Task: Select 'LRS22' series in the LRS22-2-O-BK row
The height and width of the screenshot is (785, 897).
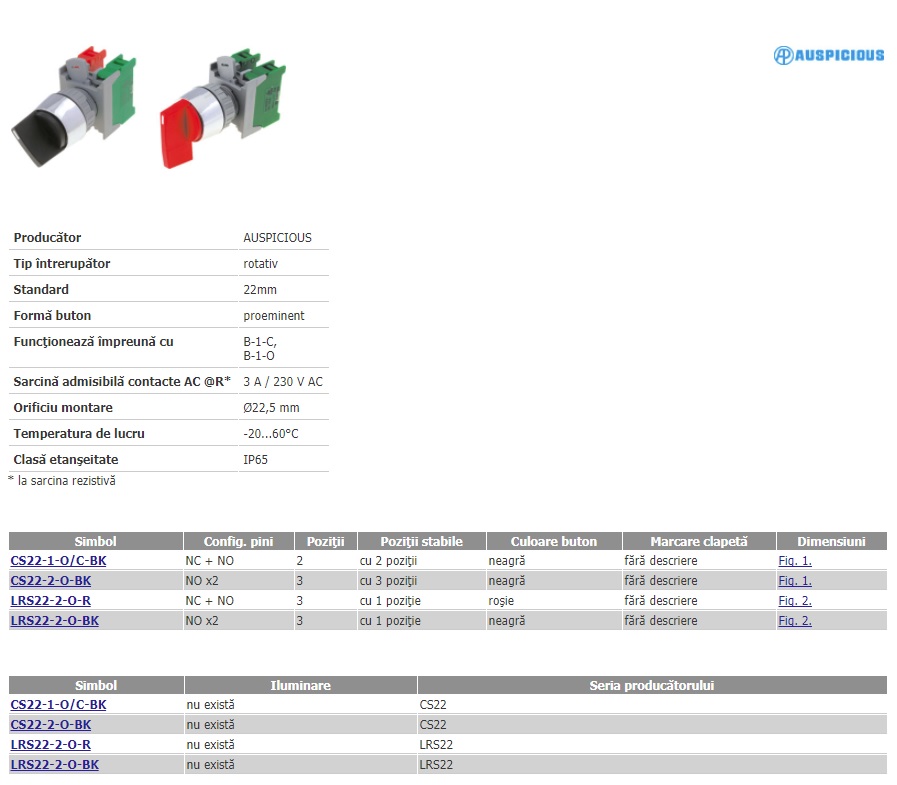Action: [436, 765]
